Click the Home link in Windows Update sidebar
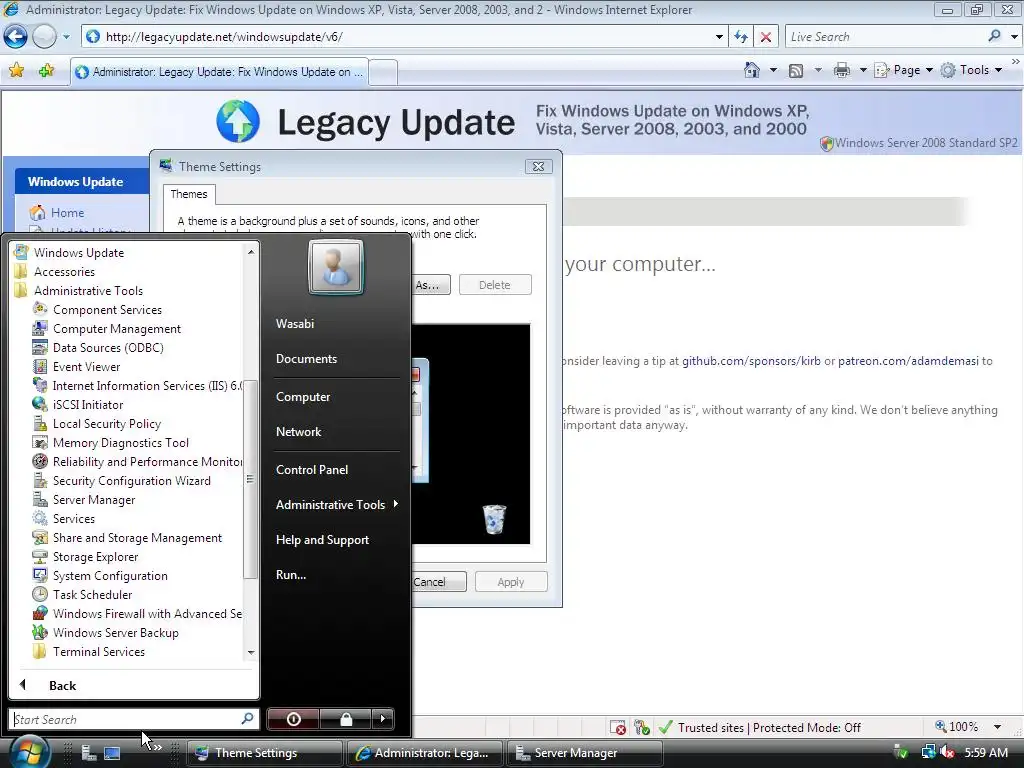1024x768 pixels. (67, 213)
